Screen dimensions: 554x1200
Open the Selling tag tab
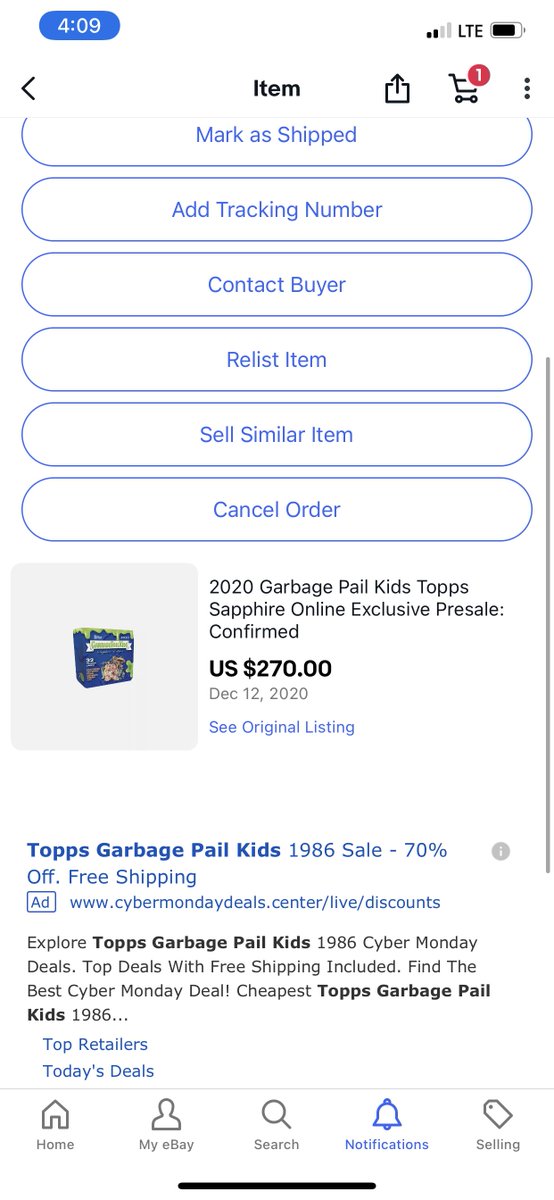click(x=498, y=1125)
